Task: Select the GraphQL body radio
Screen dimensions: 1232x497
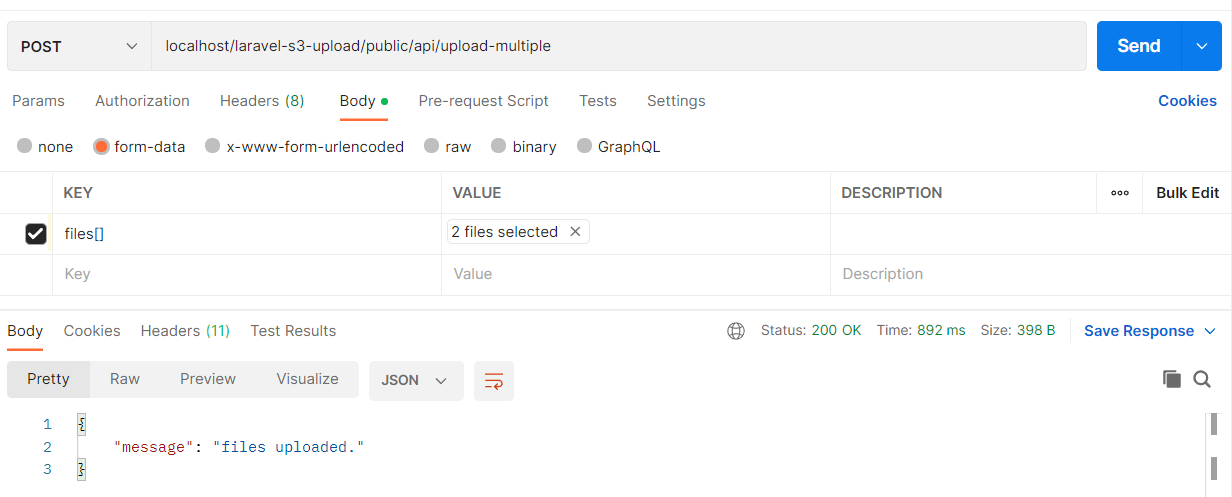Action: click(x=585, y=146)
